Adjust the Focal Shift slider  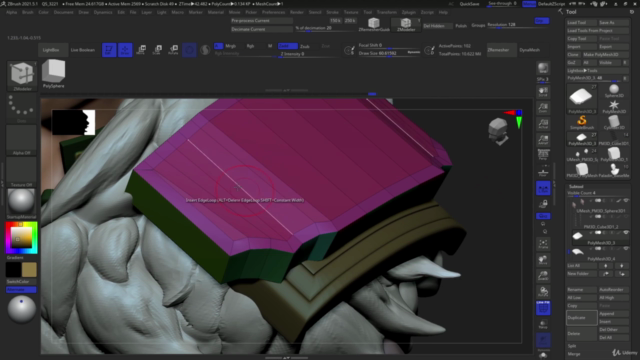[389, 45]
